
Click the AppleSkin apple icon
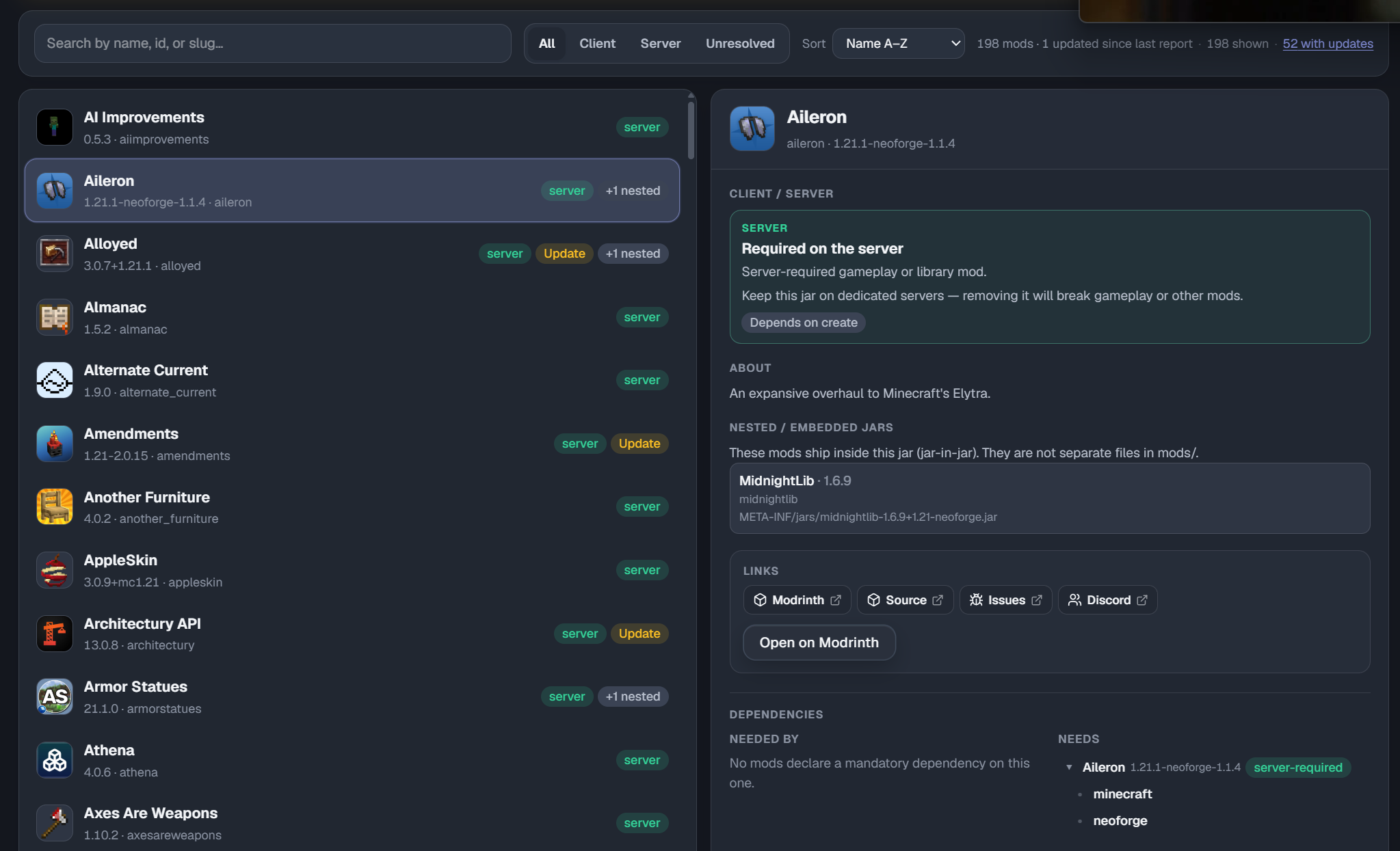55,570
